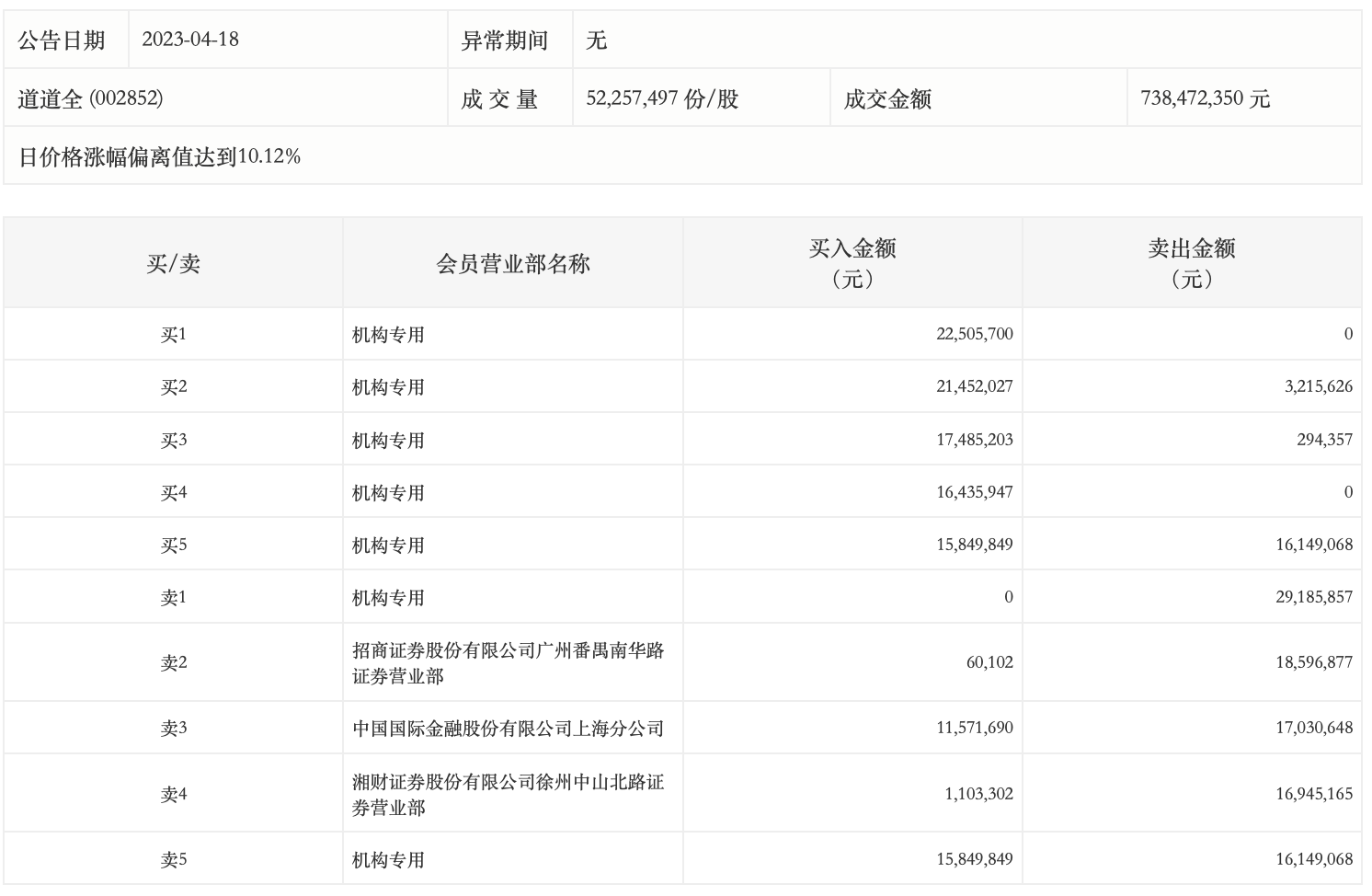Click the 买/卖 column header
This screenshot has width=1372, height=896.
pyautogui.click(x=173, y=263)
